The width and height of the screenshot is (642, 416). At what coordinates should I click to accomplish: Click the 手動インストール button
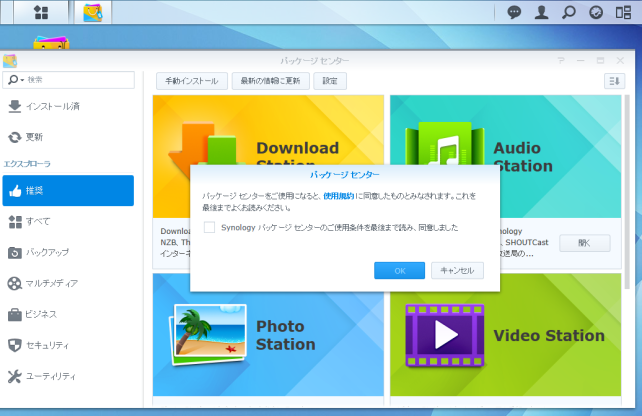(x=192, y=81)
